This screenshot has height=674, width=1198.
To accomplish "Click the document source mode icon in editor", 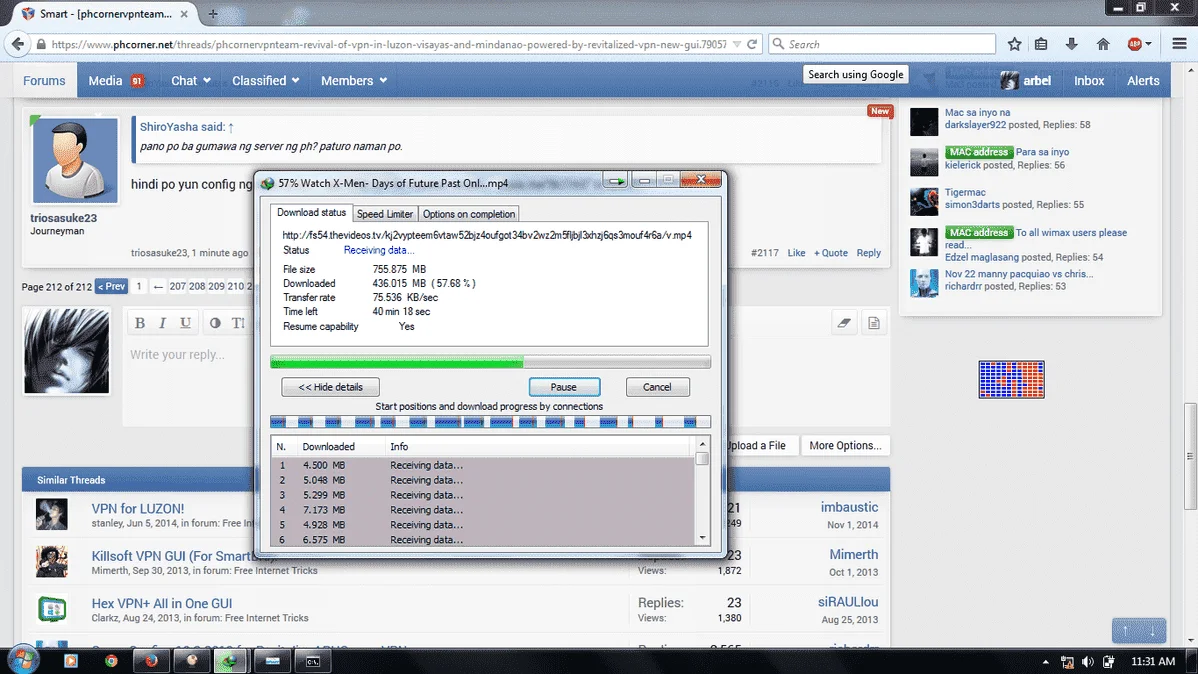I will point(874,323).
